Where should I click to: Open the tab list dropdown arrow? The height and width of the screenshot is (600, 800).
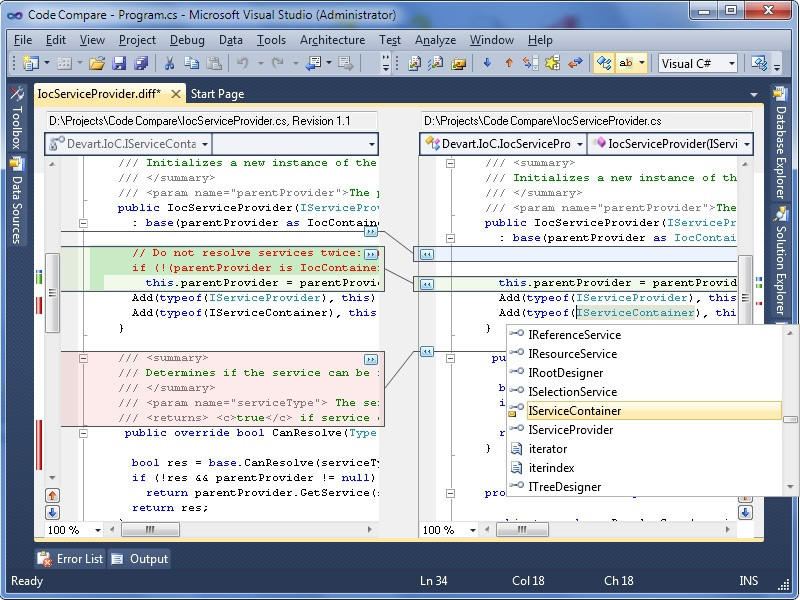pos(754,94)
